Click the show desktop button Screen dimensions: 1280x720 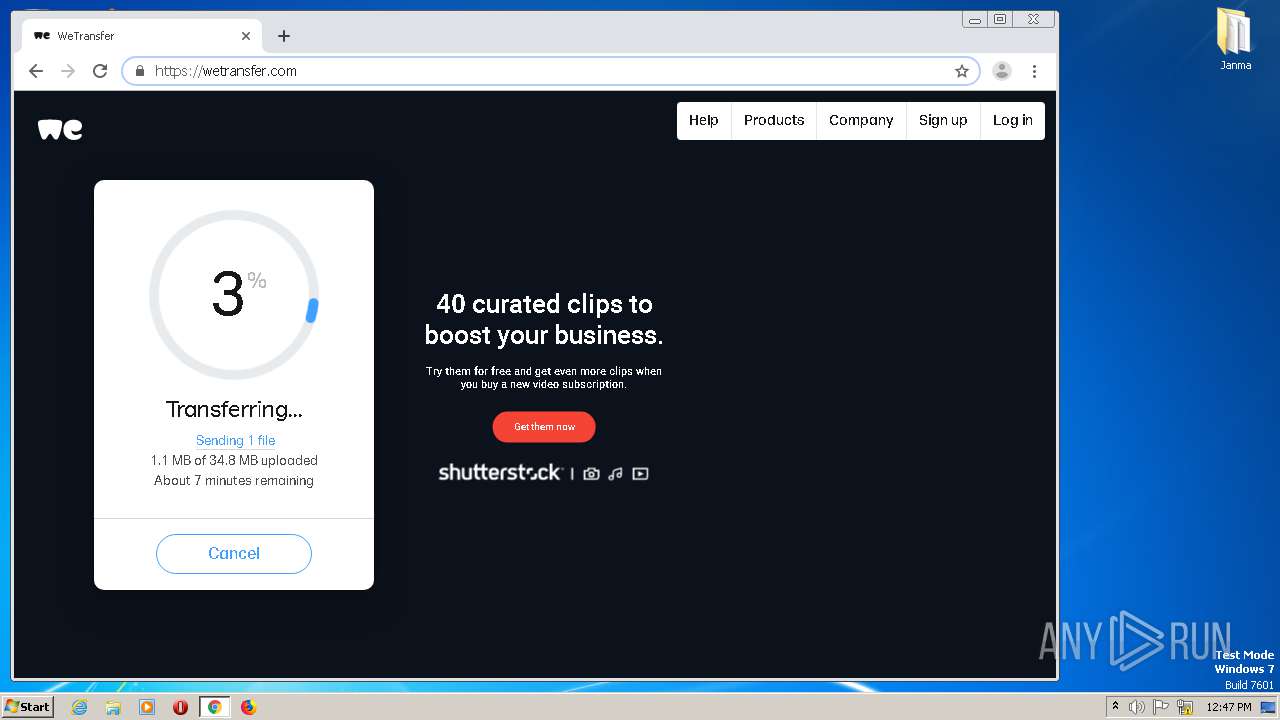[1268, 707]
